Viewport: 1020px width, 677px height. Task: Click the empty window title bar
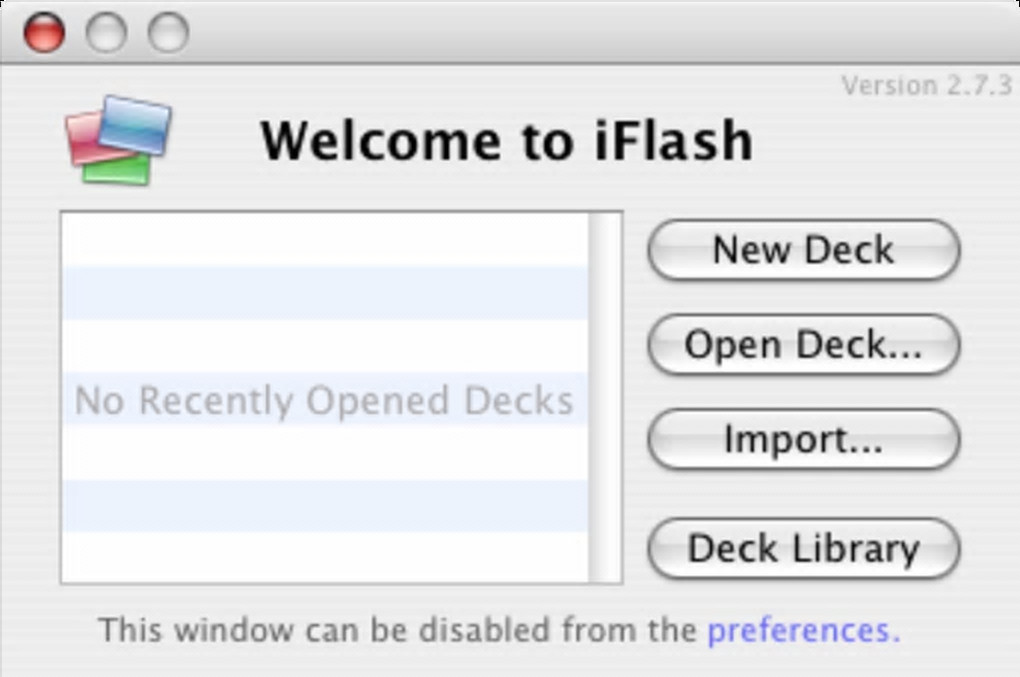[x=600, y=32]
